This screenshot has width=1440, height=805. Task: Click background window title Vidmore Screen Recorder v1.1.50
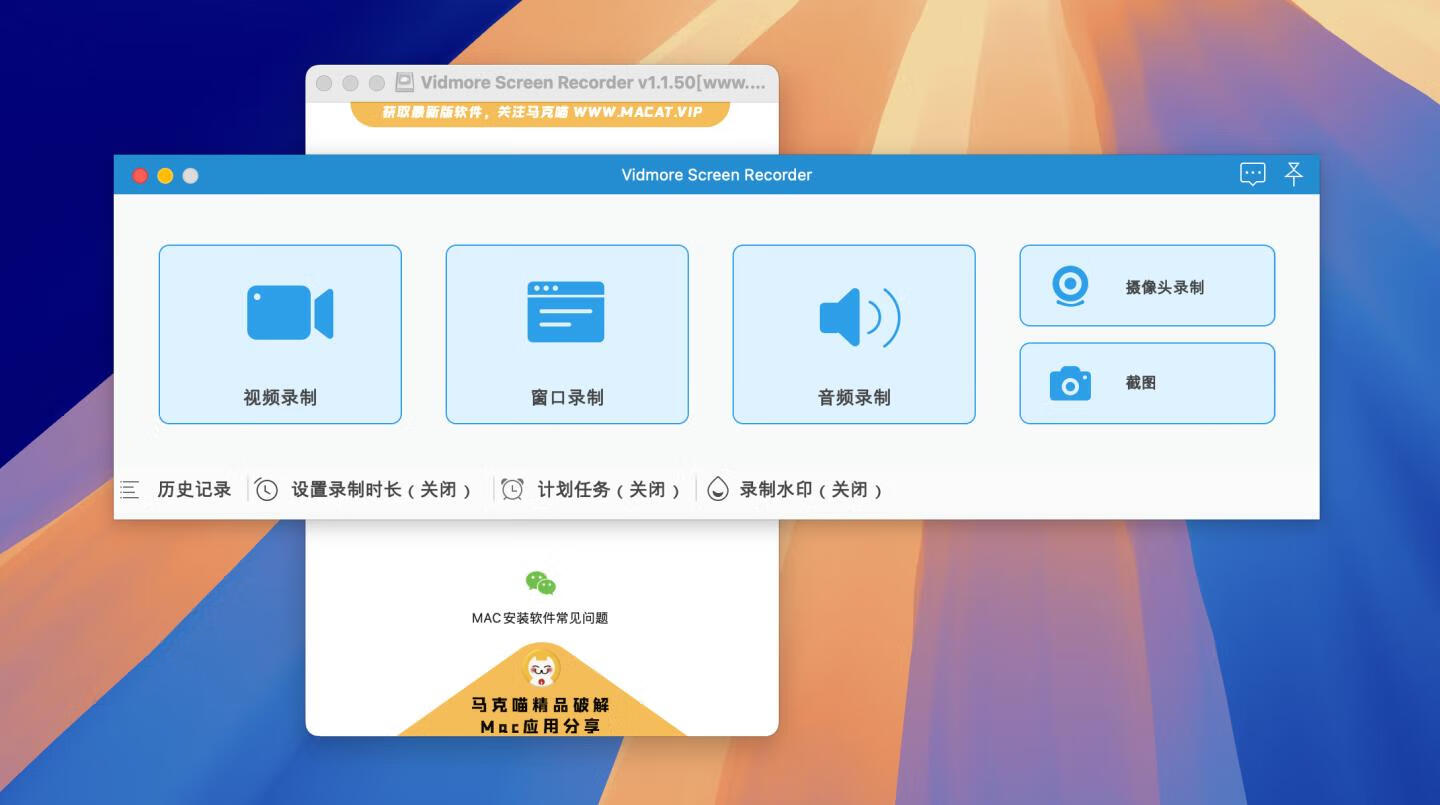coord(593,82)
